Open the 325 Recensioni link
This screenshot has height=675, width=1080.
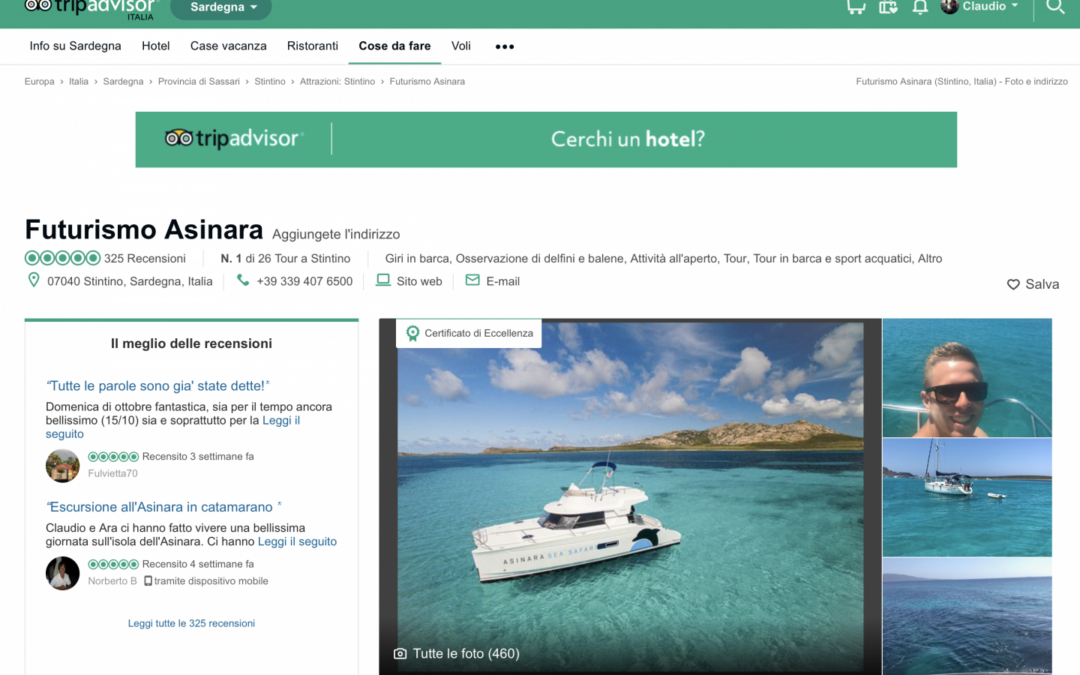(145, 258)
